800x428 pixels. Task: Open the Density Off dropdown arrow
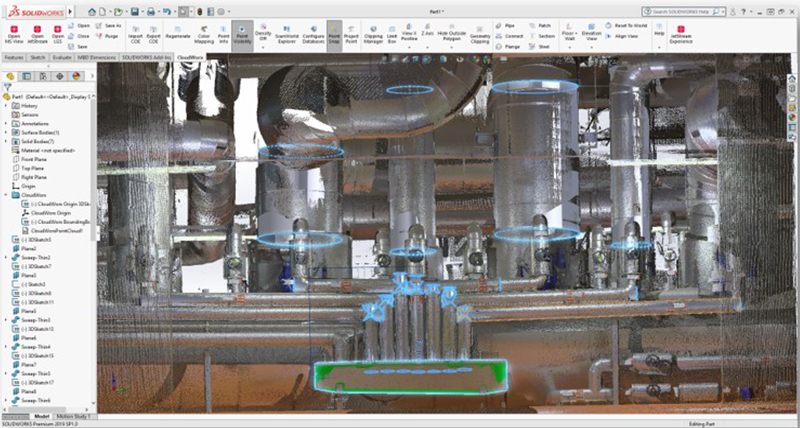tap(263, 47)
